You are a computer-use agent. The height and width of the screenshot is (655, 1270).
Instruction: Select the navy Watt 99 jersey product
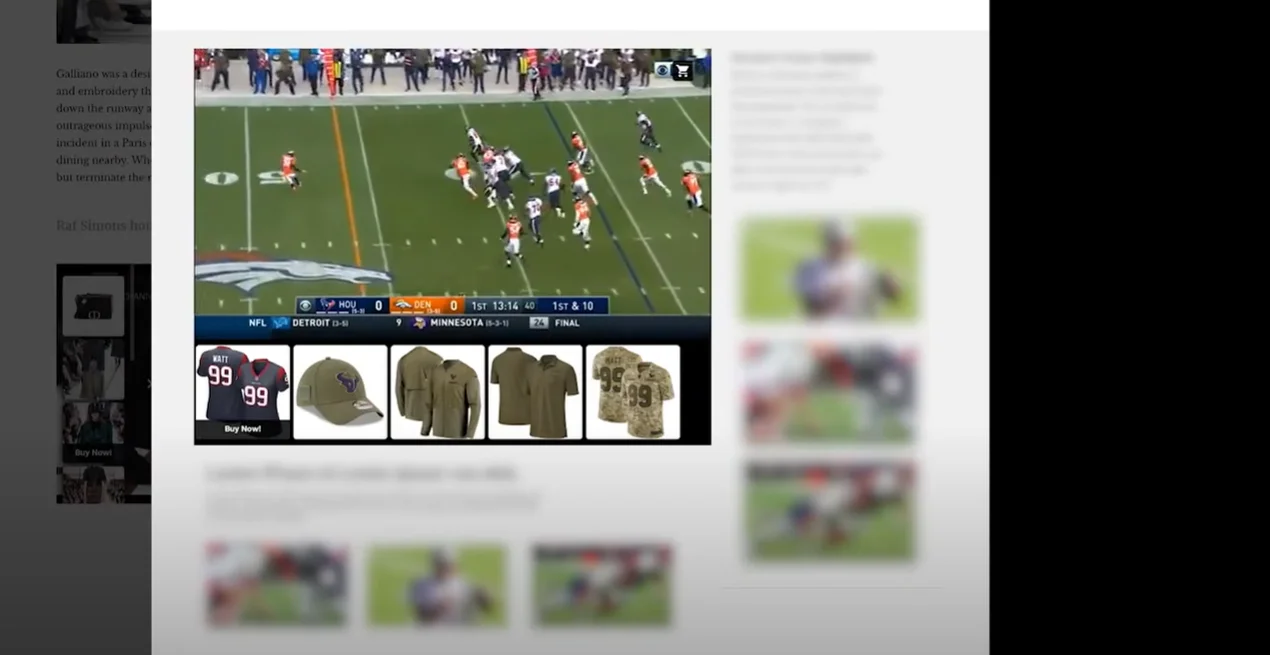[x=242, y=385]
